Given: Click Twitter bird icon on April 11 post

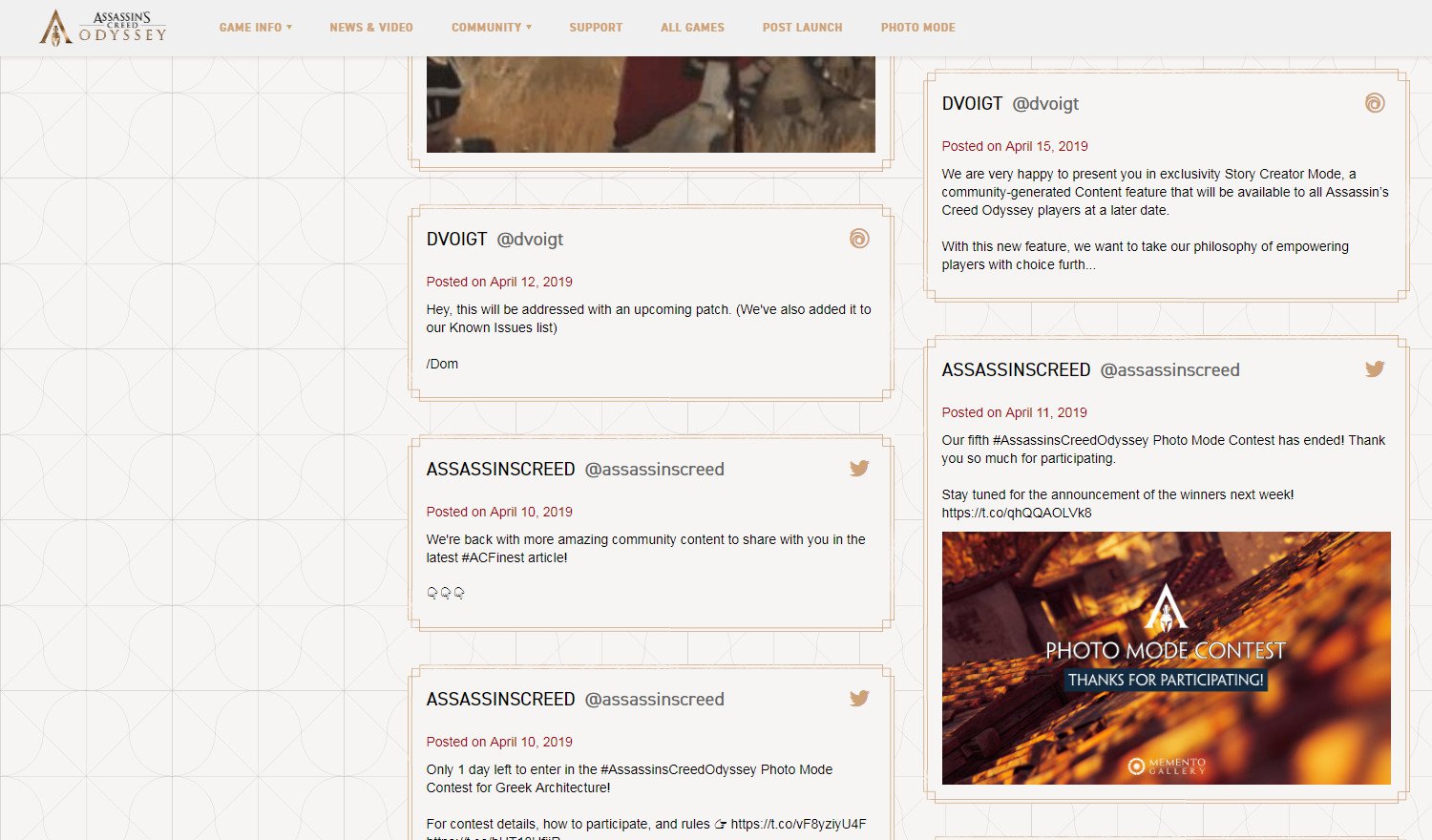Looking at the screenshot, I should point(1375,369).
